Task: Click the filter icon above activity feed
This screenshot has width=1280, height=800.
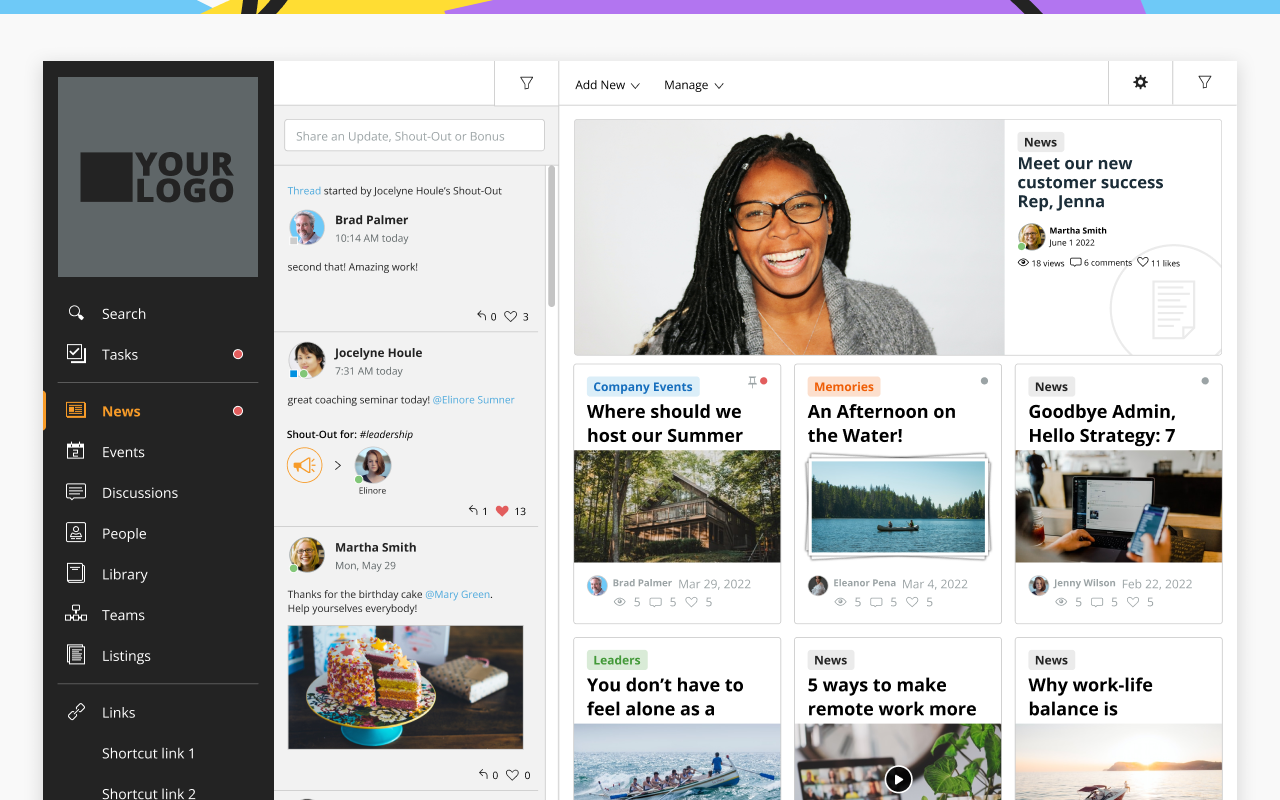Action: point(526,83)
